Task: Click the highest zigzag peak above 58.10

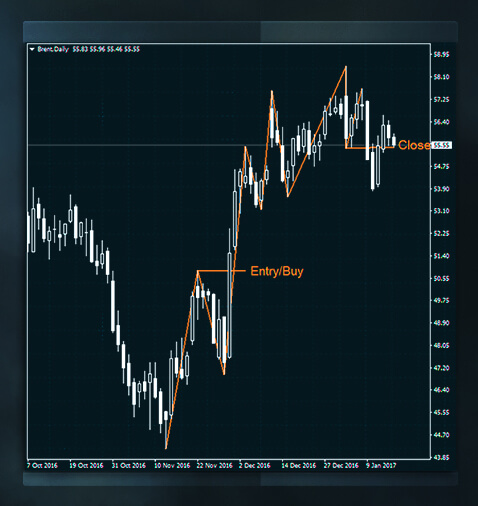Action: pos(346,67)
